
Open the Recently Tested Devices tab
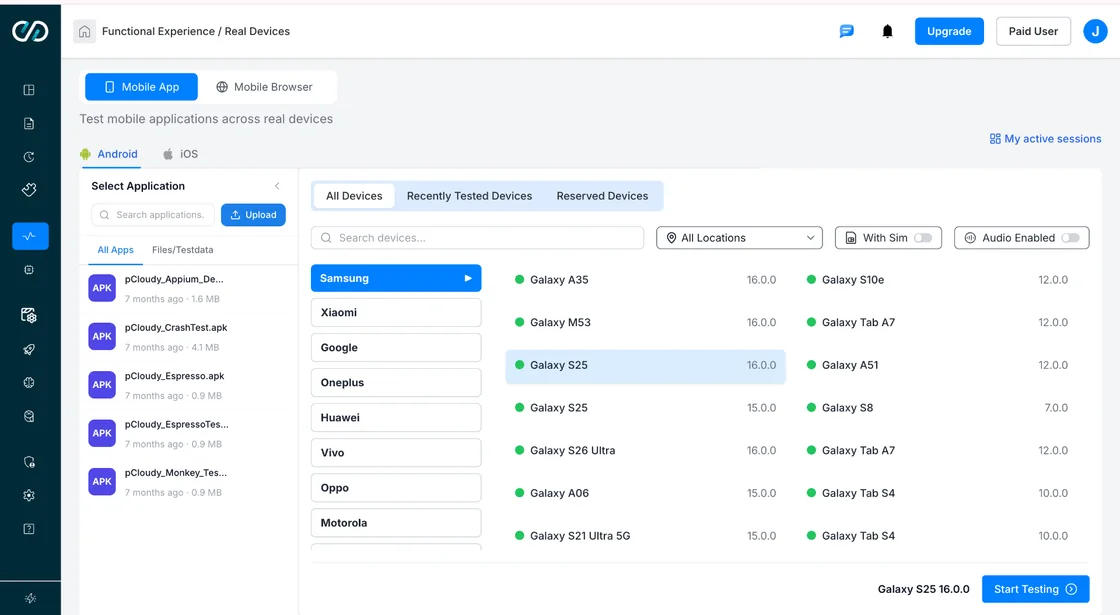pos(469,196)
